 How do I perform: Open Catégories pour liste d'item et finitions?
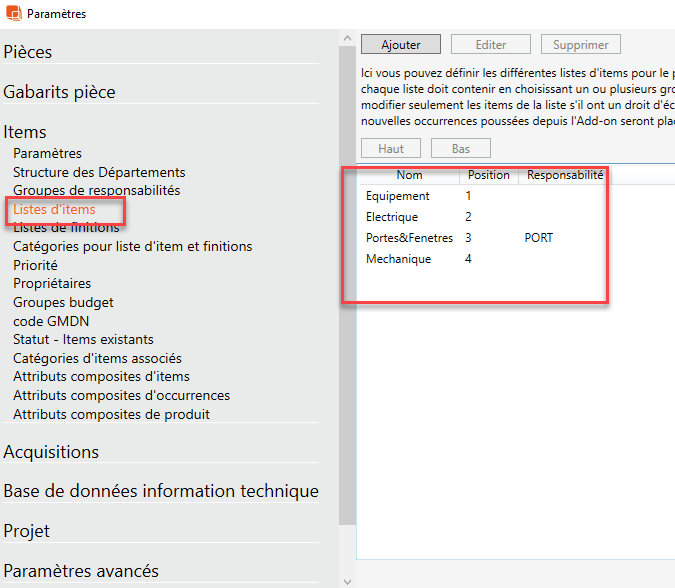coord(132,246)
